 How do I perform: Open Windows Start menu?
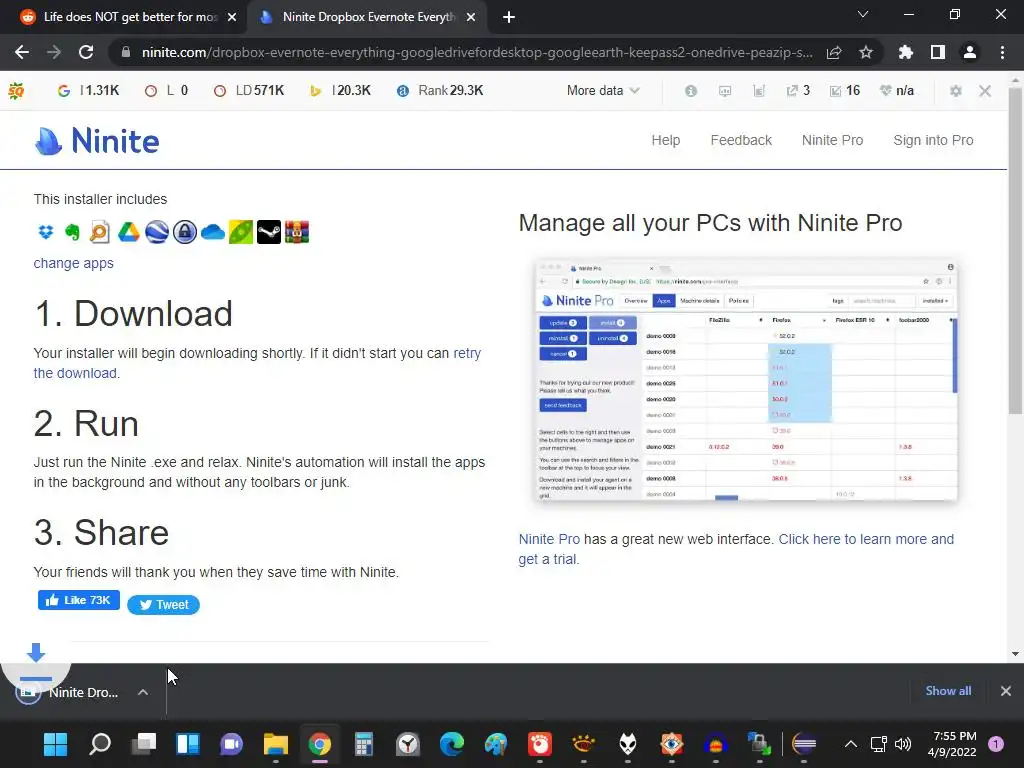(56, 744)
